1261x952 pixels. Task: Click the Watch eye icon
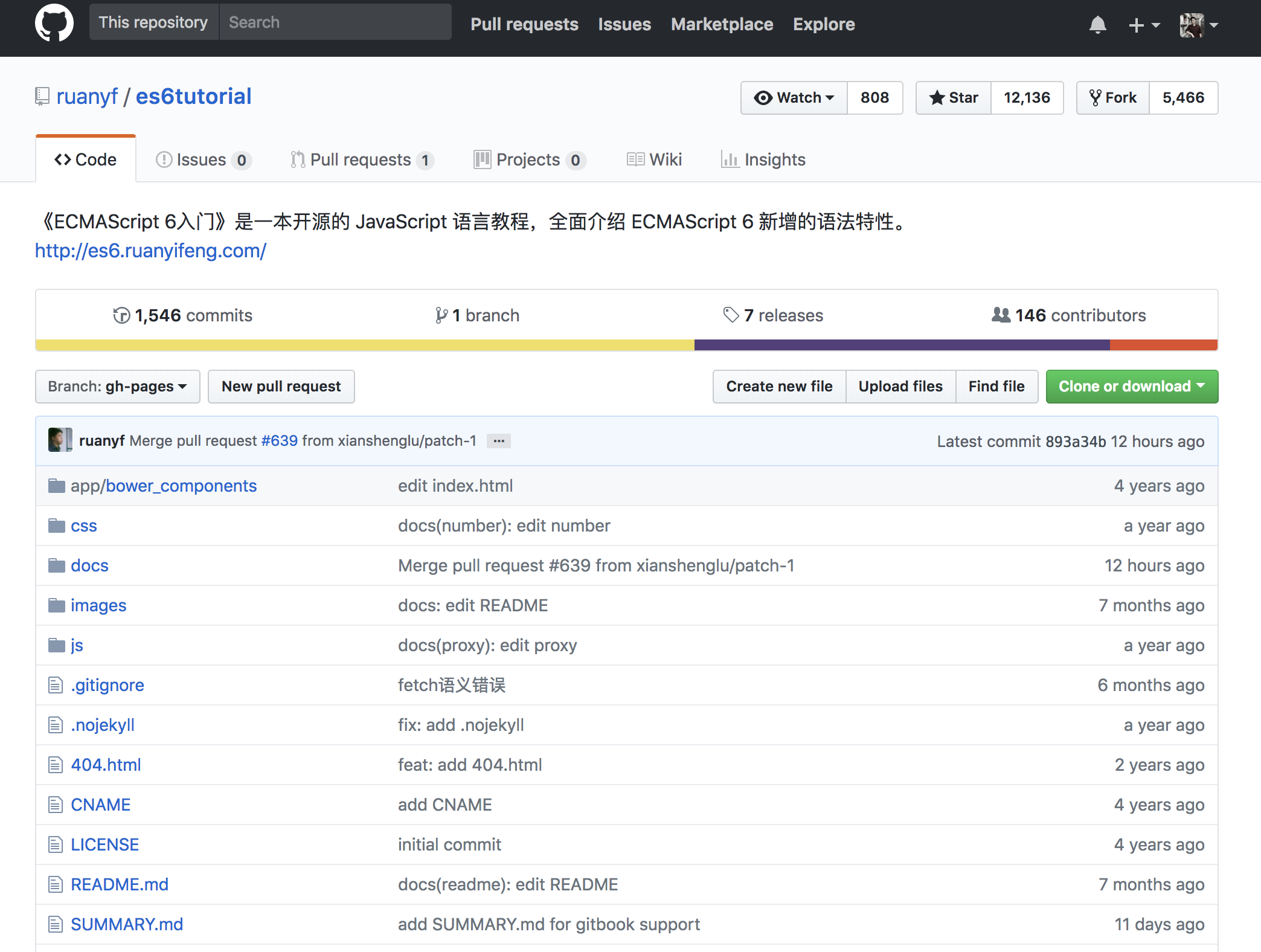763,97
